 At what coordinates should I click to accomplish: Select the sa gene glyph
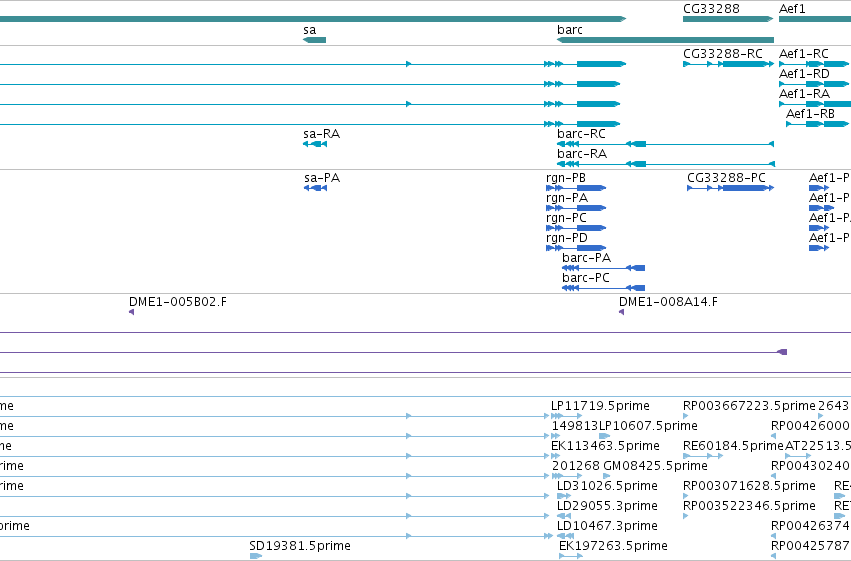(314, 40)
